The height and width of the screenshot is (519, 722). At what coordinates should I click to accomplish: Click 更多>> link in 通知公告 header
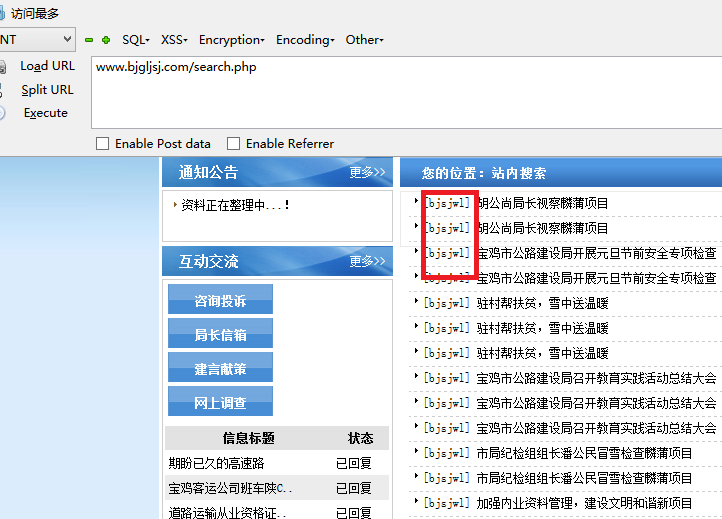tap(367, 172)
